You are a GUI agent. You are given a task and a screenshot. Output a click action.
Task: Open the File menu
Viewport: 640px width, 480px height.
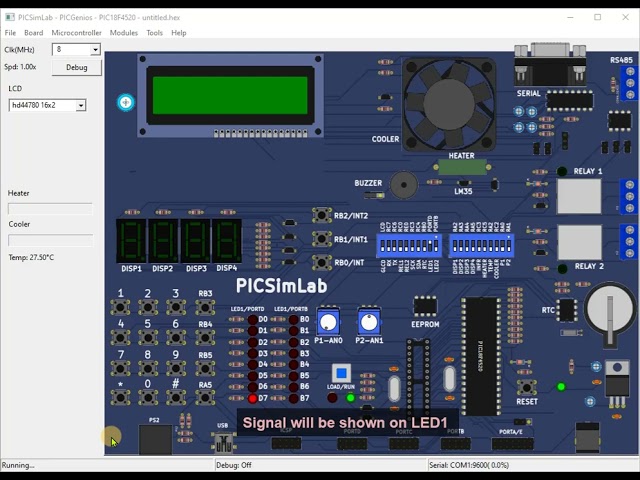(10, 33)
